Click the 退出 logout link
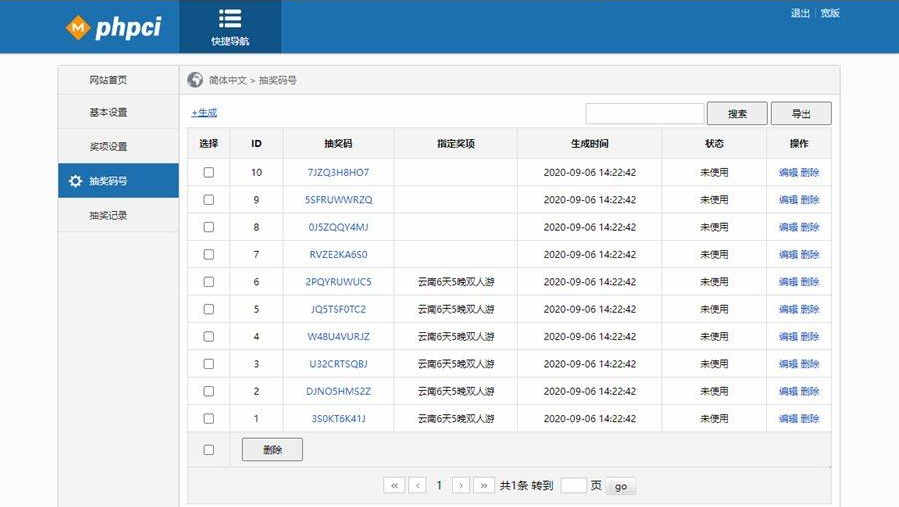This screenshot has height=507, width=899. [x=800, y=13]
